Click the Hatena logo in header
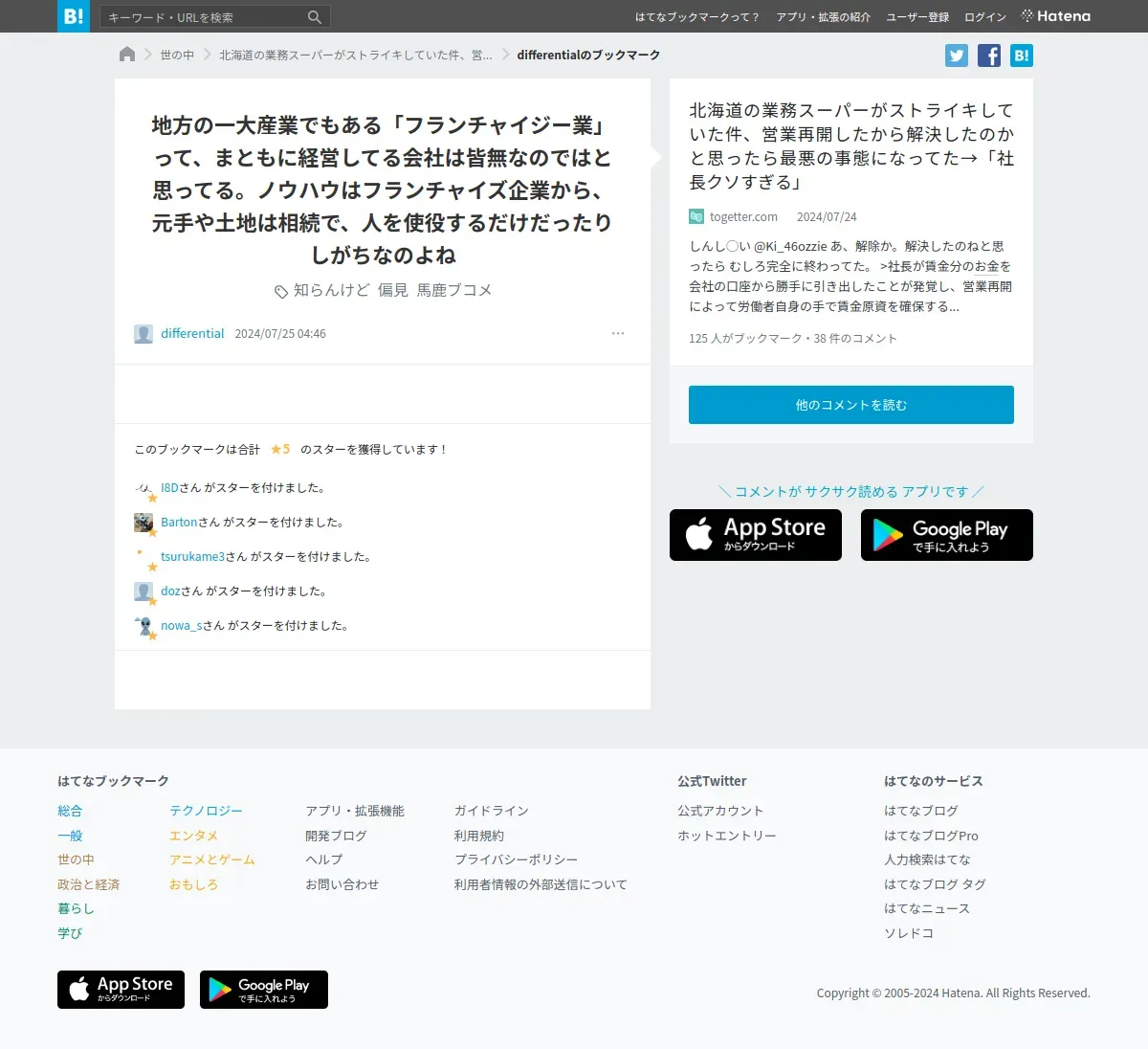The width and height of the screenshot is (1148, 1049). click(1056, 16)
